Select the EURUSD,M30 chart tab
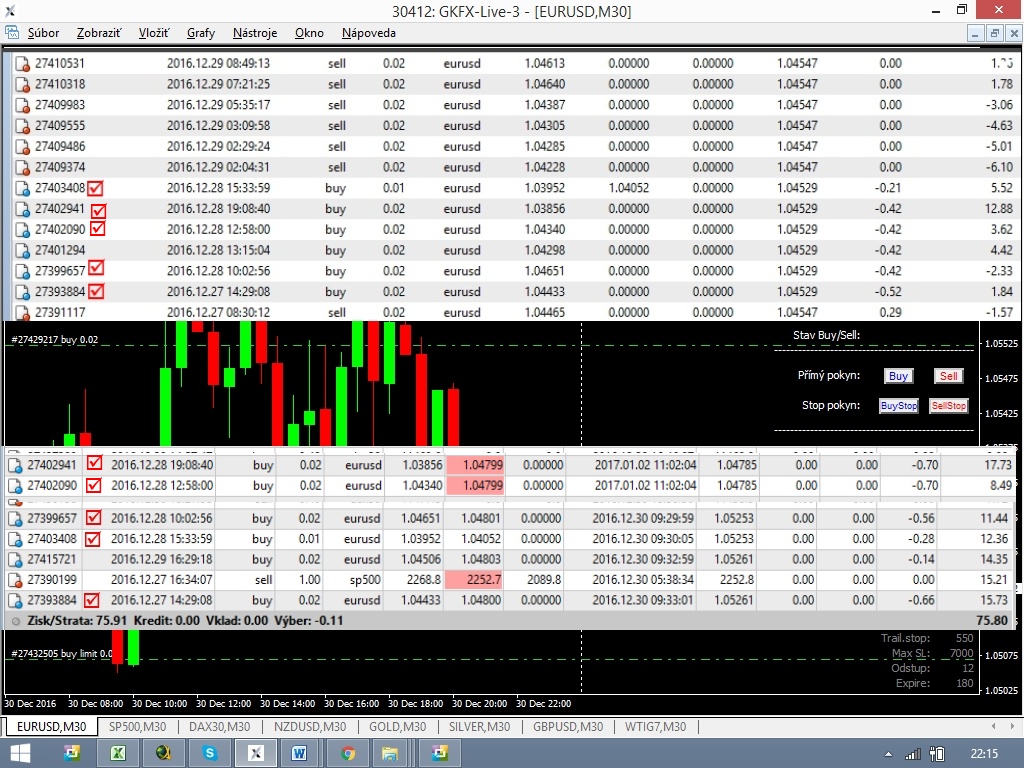This screenshot has height=768, width=1024. (x=51, y=726)
